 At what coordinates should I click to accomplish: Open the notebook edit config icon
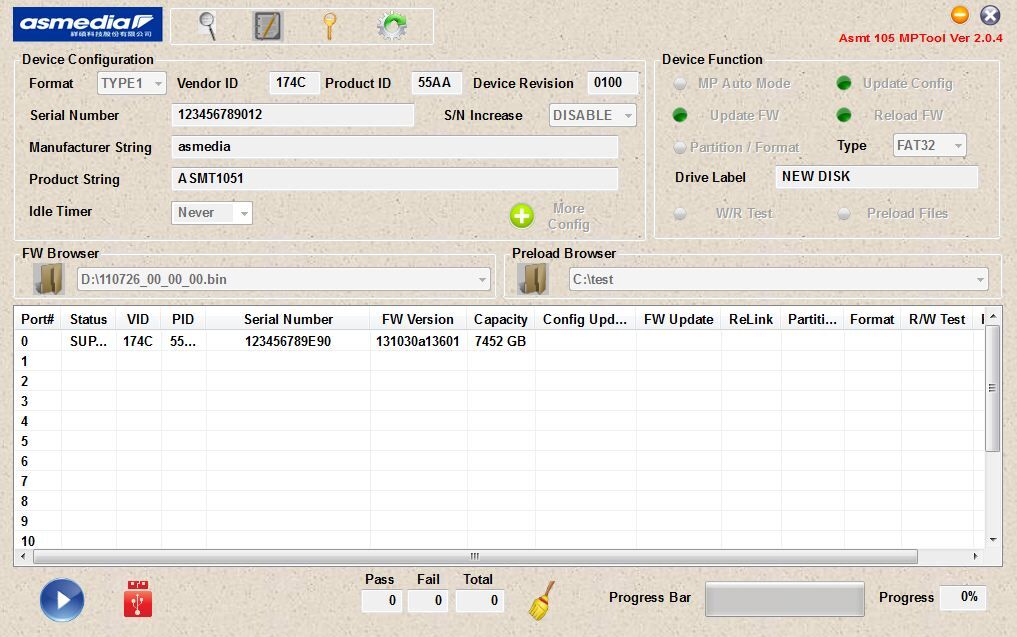267,27
